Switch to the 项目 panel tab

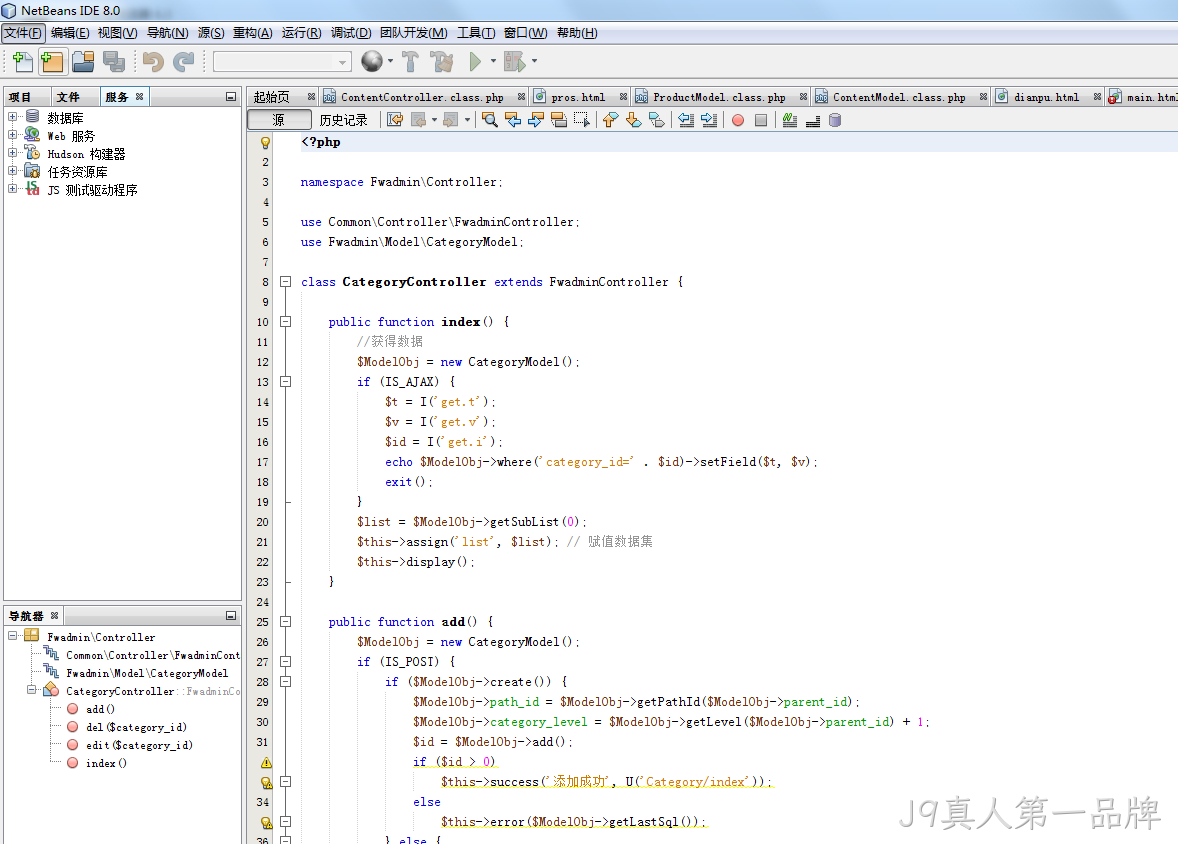coord(20,97)
